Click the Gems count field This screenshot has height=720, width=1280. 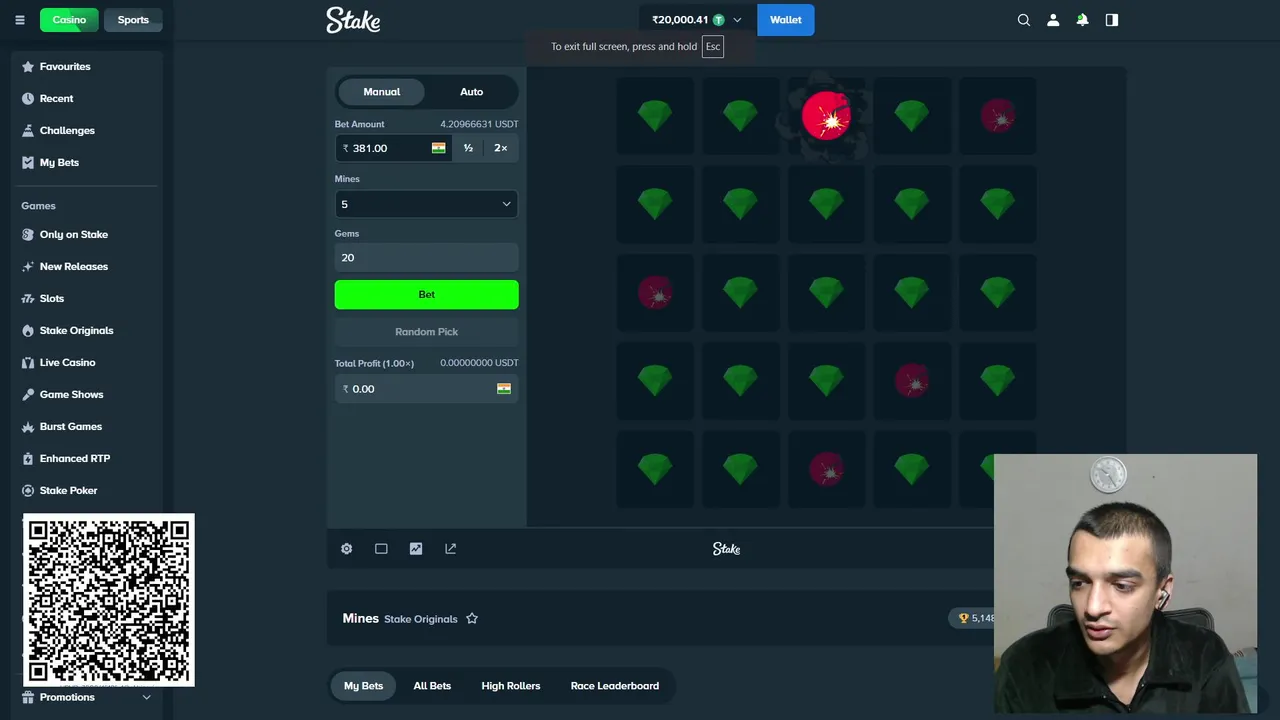coord(426,258)
